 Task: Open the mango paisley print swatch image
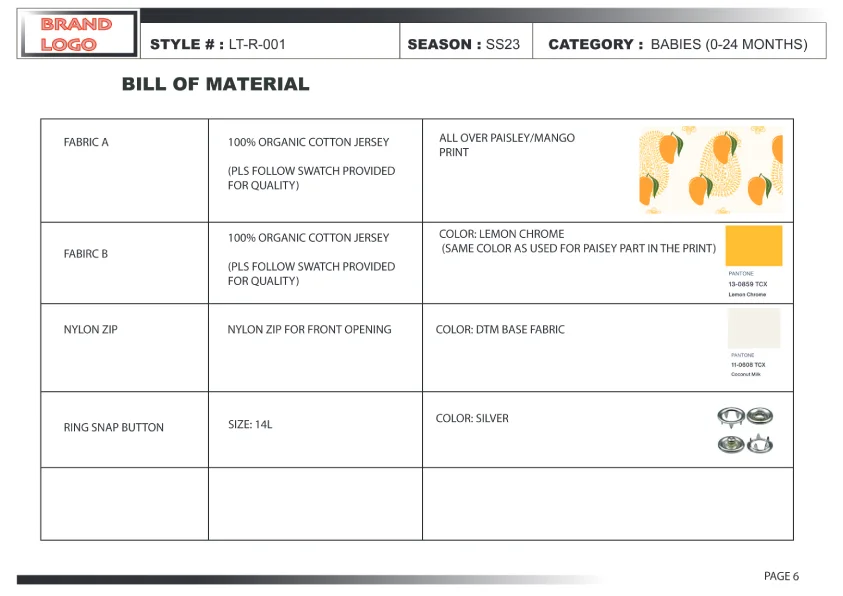[x=710, y=170]
